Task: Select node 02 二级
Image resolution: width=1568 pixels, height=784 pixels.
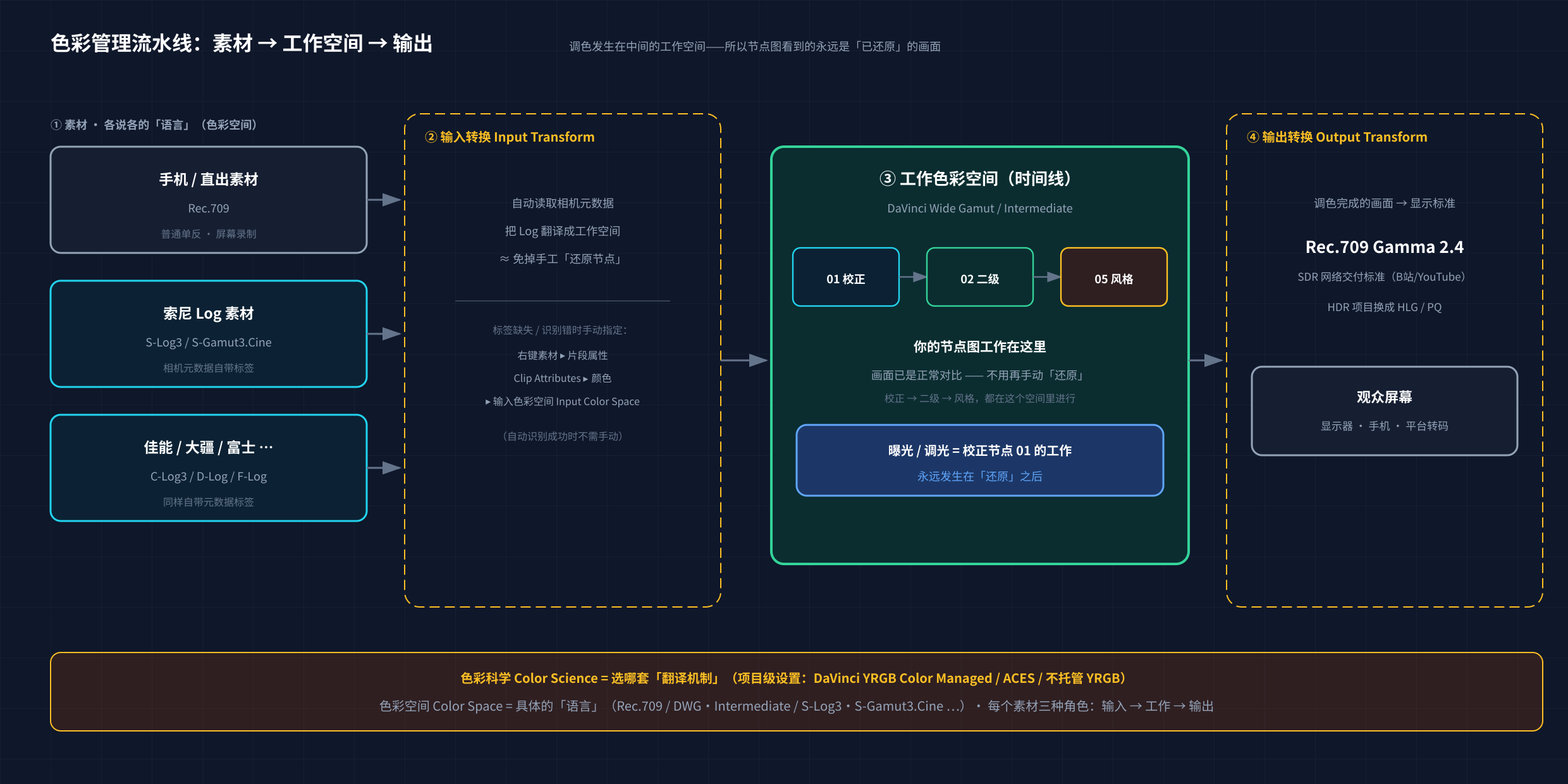Action: point(980,277)
